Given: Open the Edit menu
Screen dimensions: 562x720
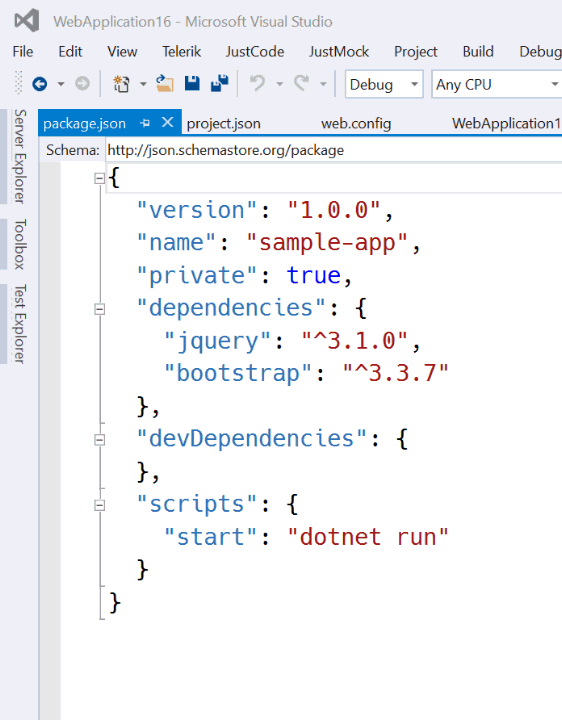Looking at the screenshot, I should 70,51.
